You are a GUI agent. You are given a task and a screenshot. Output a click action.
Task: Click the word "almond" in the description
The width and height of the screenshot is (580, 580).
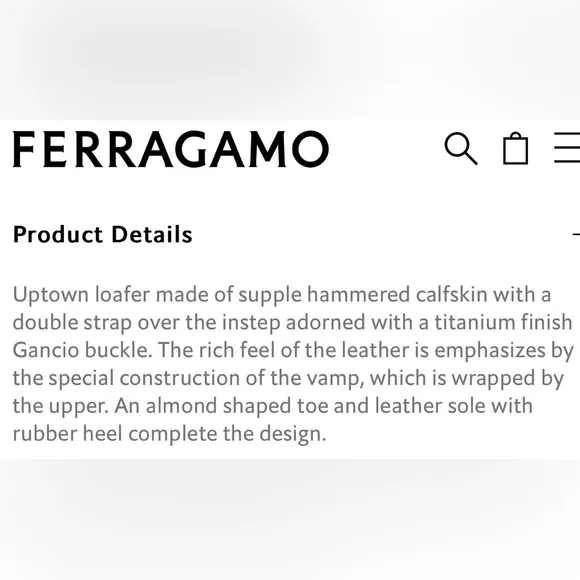[181, 406]
